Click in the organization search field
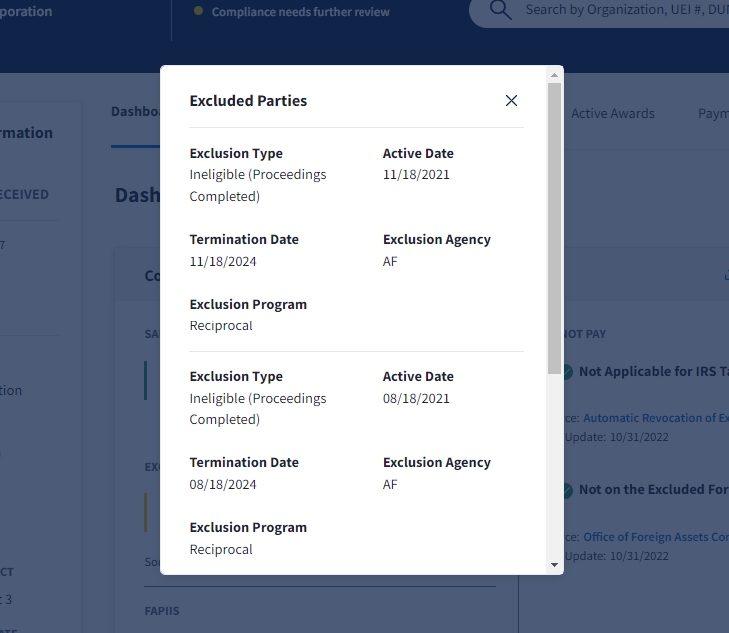729x633 pixels. coord(620,11)
